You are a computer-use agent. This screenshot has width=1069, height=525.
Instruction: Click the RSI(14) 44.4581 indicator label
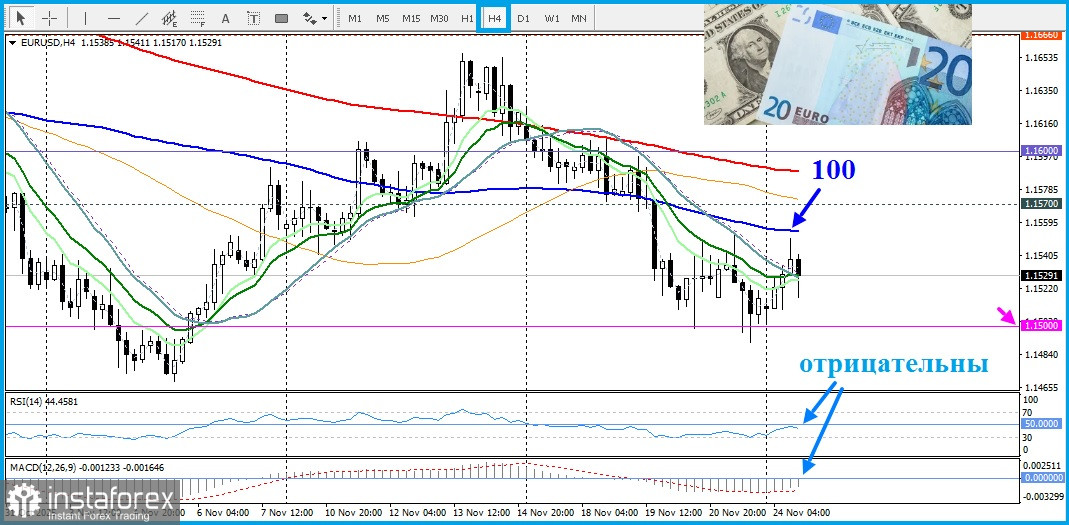pyautogui.click(x=44, y=402)
